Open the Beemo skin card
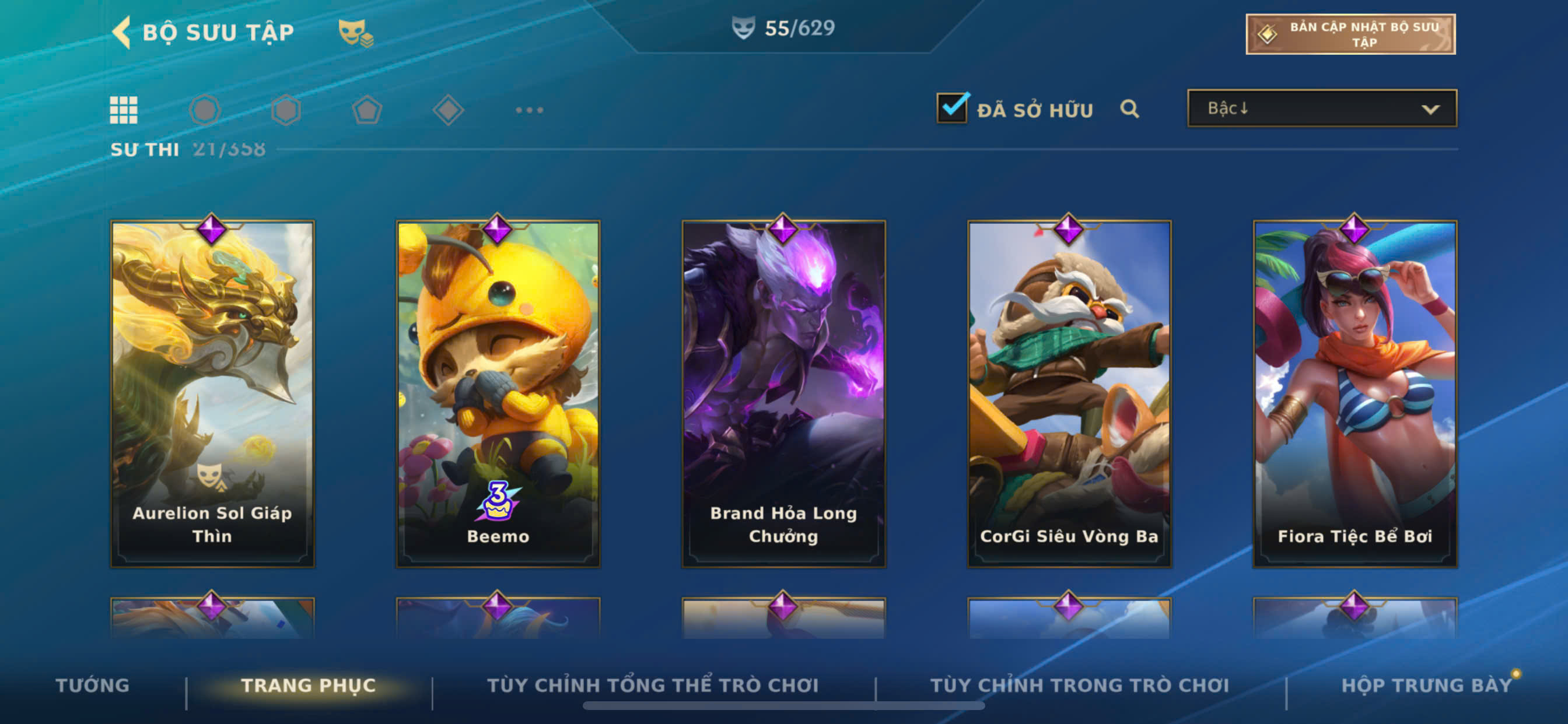This screenshot has width=1568, height=724. (498, 393)
